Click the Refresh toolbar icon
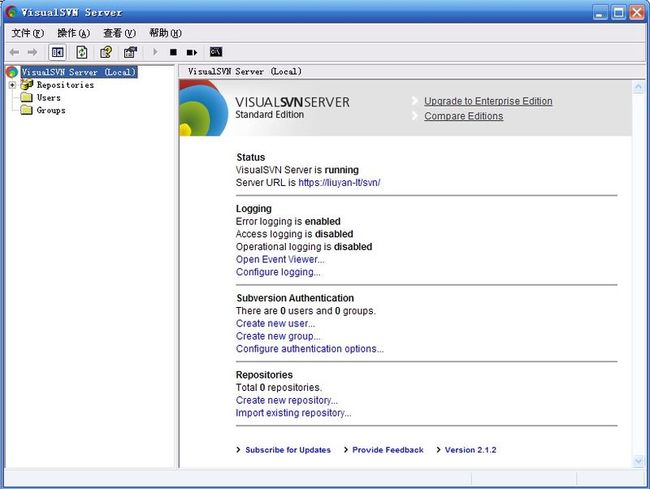This screenshot has width=650, height=489. [x=82, y=52]
